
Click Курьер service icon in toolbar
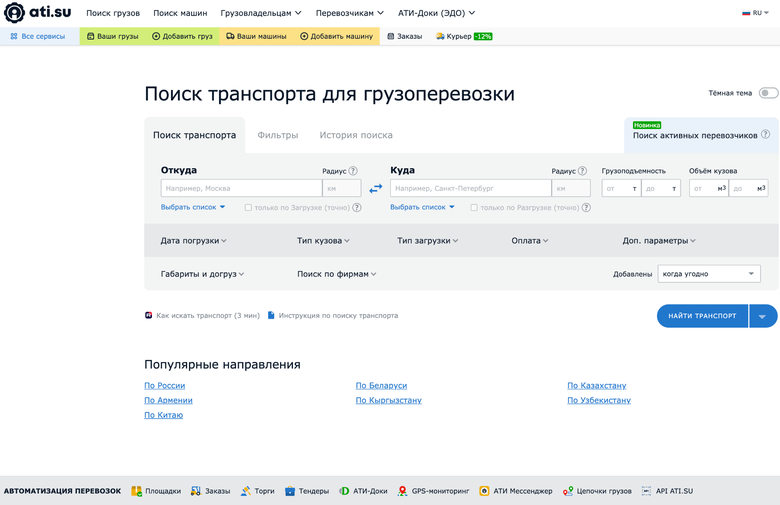tap(441, 36)
